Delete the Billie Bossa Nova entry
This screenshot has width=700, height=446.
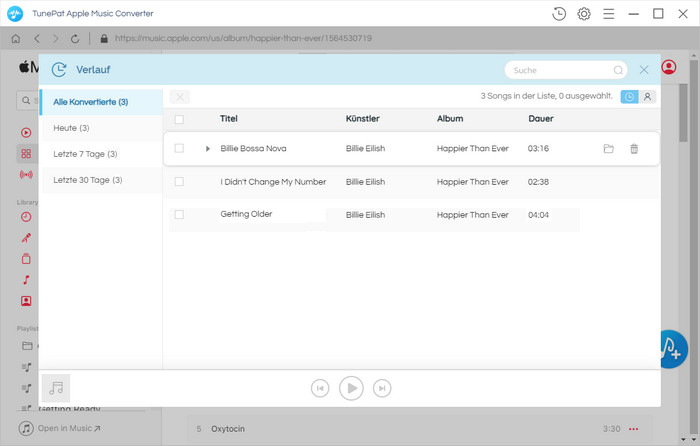coord(634,149)
